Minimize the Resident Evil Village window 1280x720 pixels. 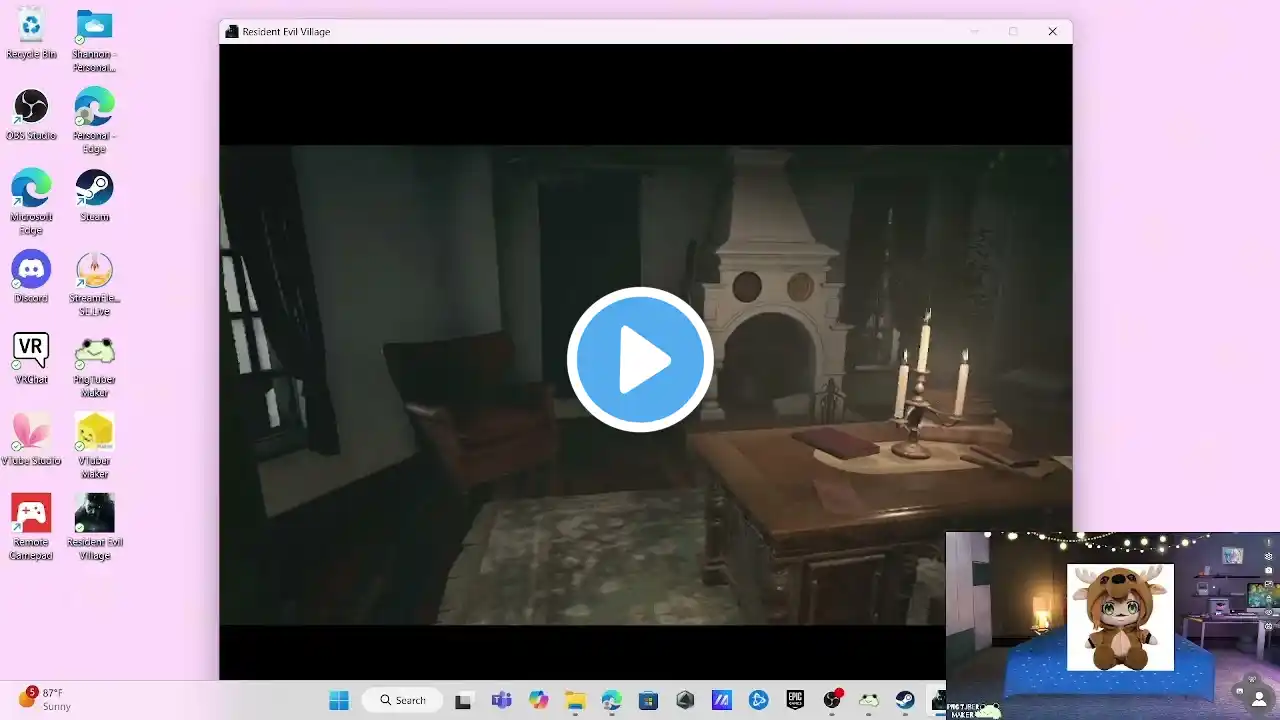[x=974, y=31]
